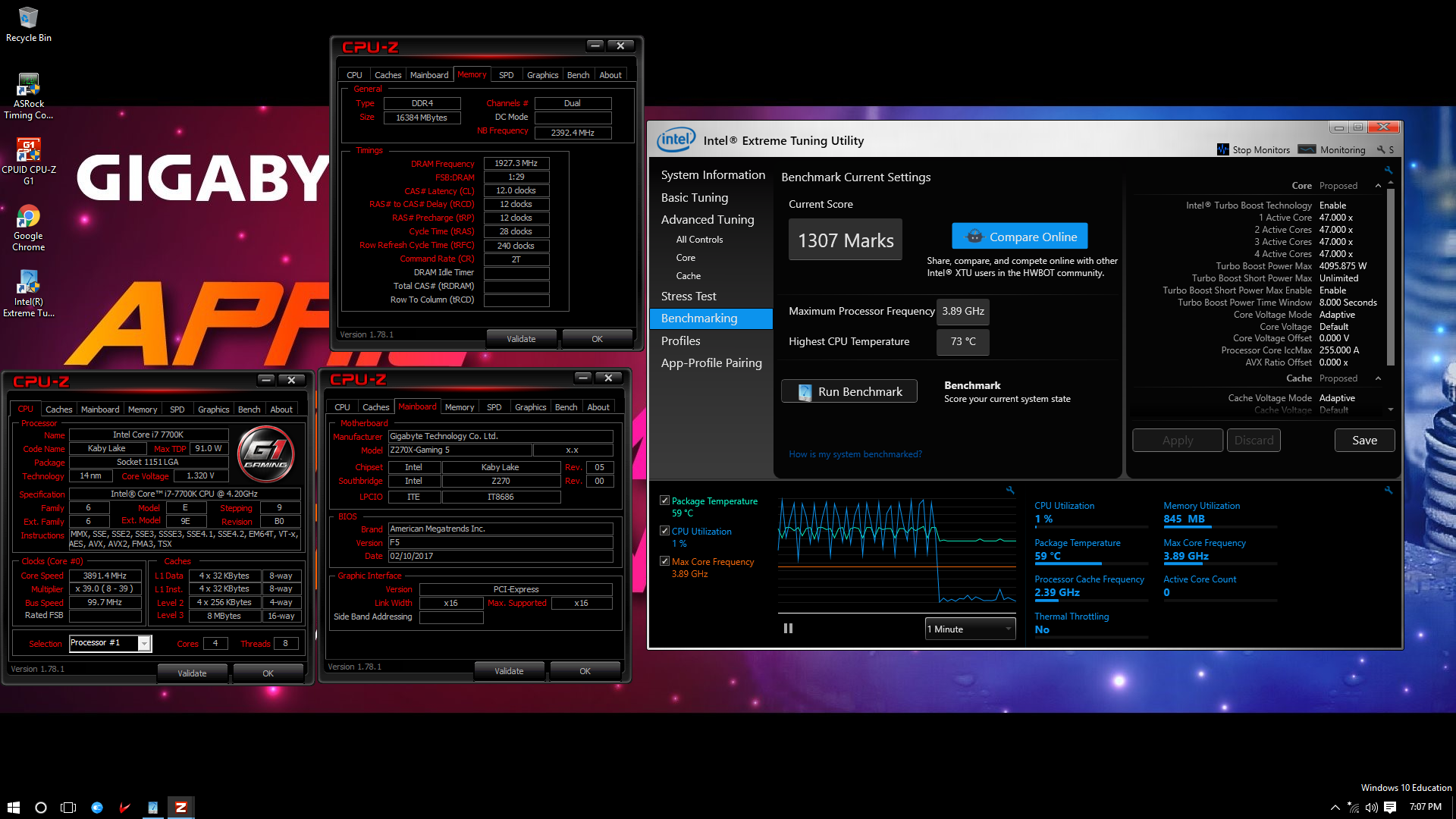Click the wrench settings icon in XTU header
The width and height of the screenshot is (1456, 819).
1381,149
